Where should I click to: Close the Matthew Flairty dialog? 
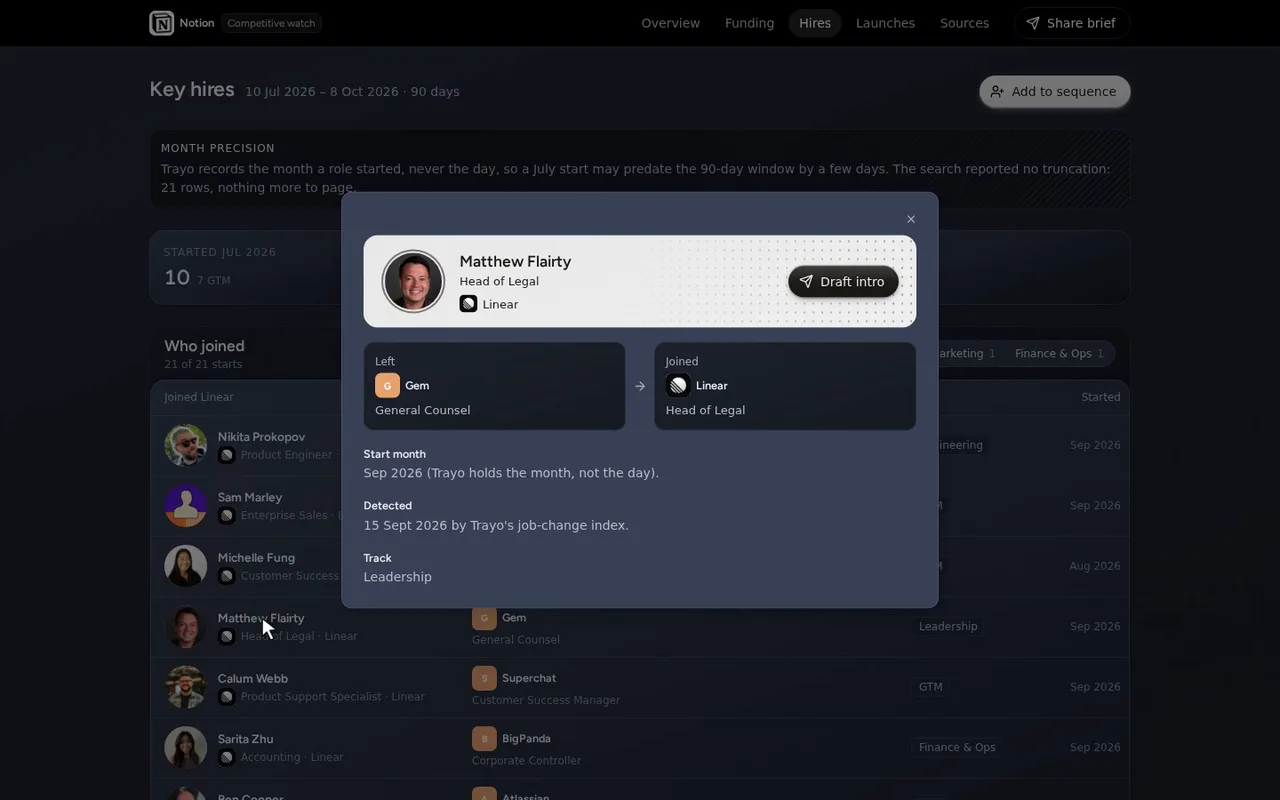pos(910,219)
